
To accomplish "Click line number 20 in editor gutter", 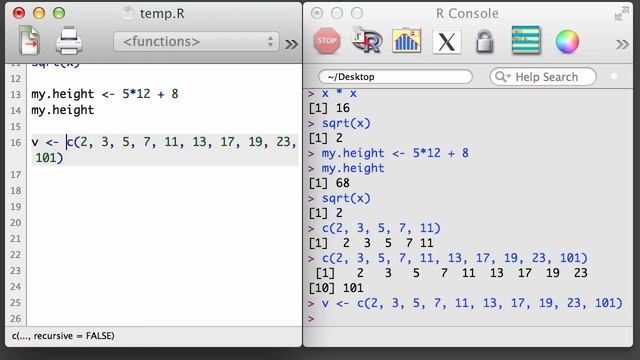I will click(16, 223).
